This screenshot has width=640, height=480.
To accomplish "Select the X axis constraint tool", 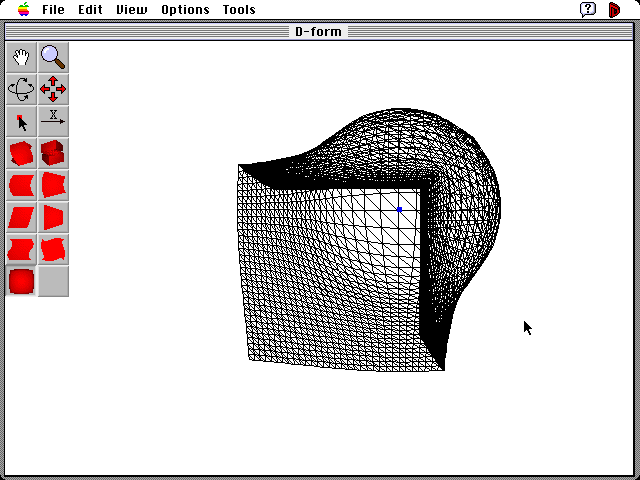I will 53,121.
